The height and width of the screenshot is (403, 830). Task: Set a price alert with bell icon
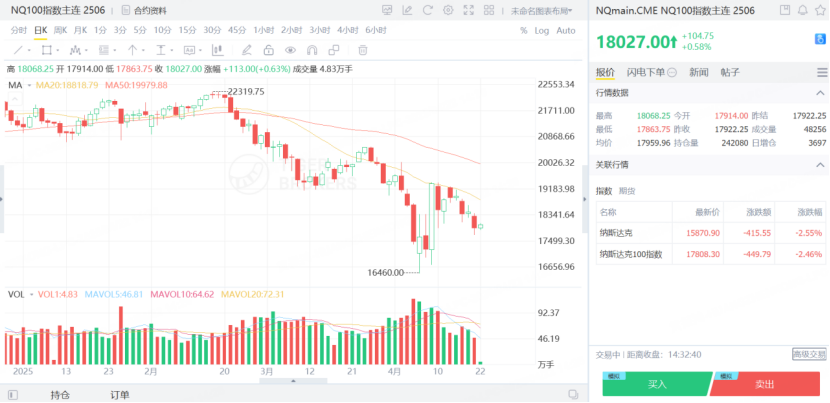802,10
